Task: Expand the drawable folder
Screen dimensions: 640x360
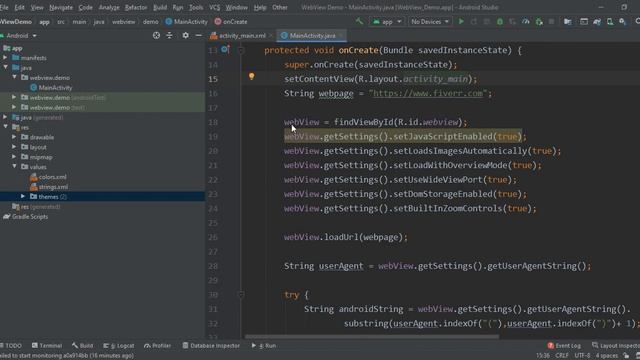Action: point(14,137)
